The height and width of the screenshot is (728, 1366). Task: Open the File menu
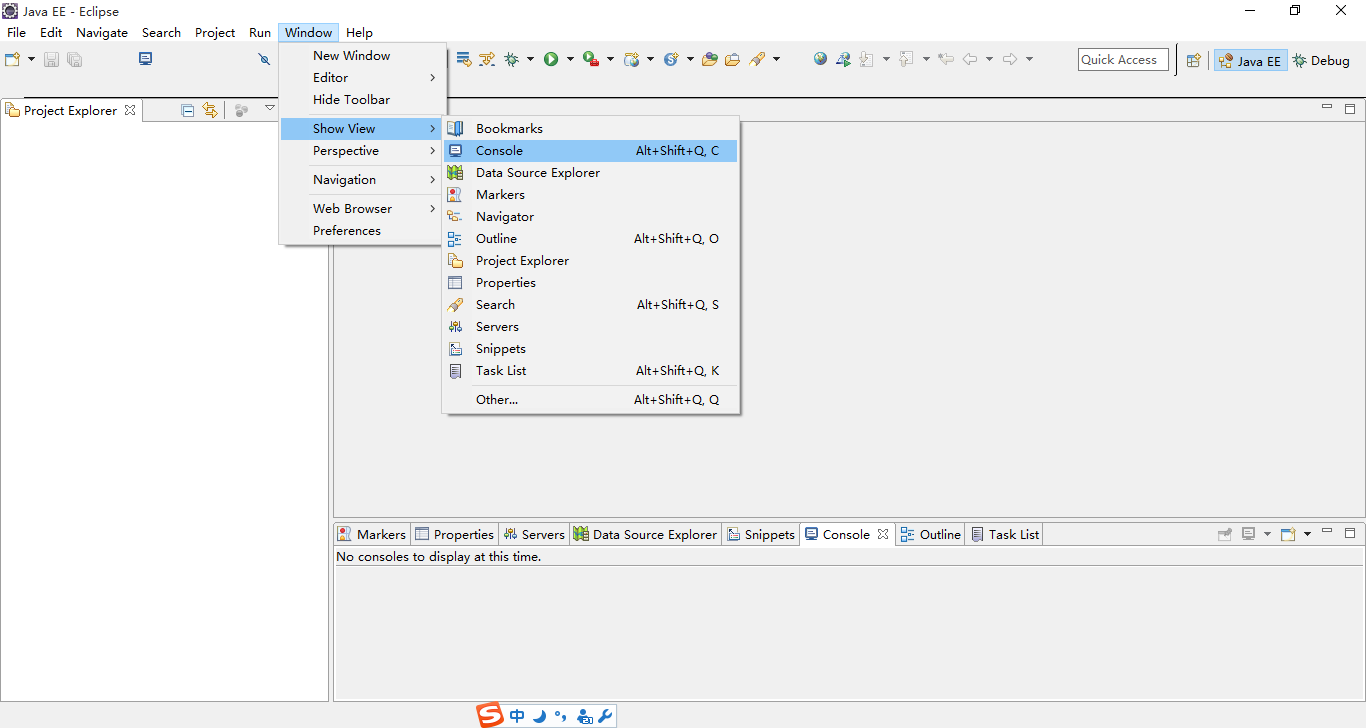click(x=17, y=33)
